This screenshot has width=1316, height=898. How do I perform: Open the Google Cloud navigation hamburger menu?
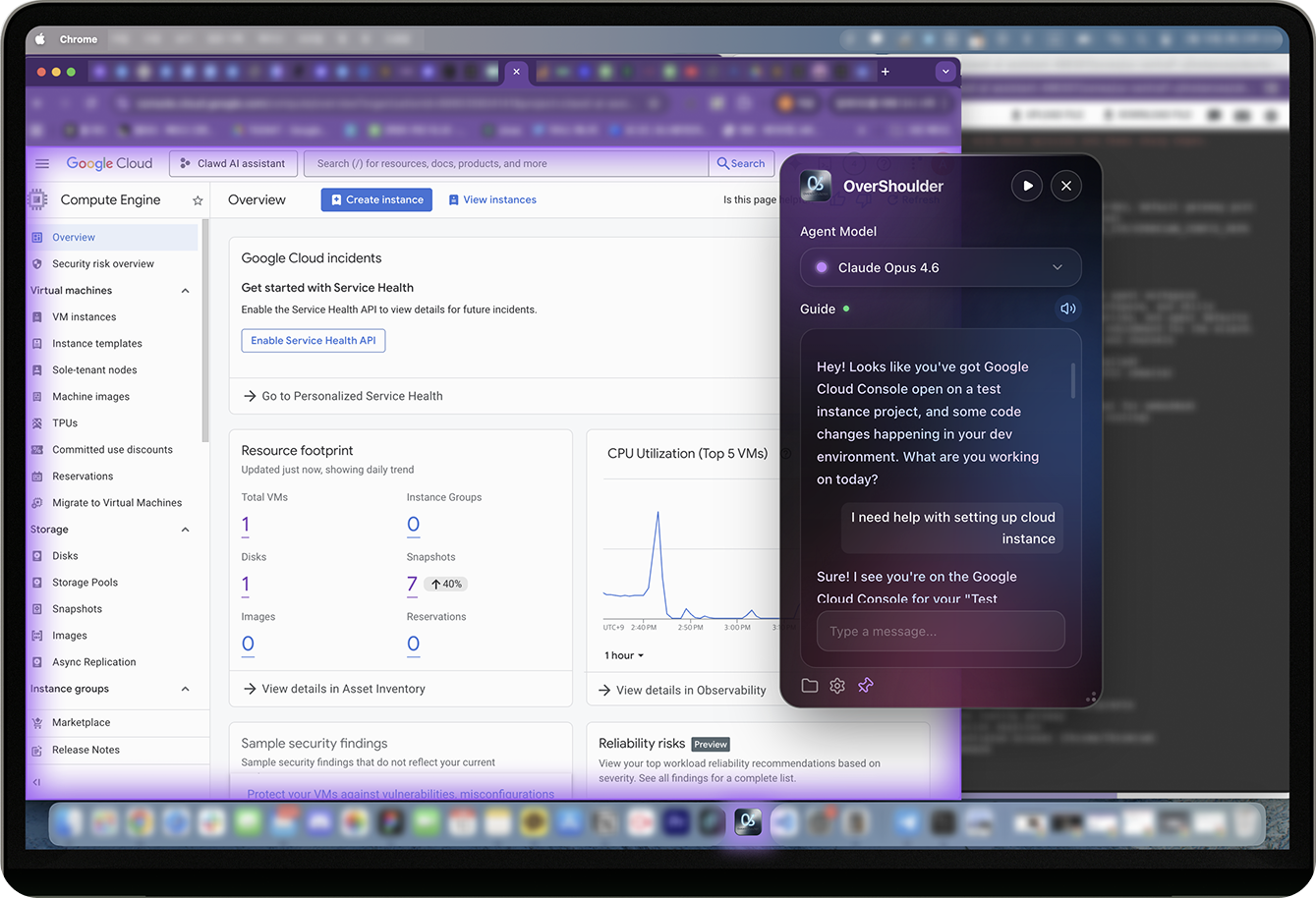click(41, 163)
